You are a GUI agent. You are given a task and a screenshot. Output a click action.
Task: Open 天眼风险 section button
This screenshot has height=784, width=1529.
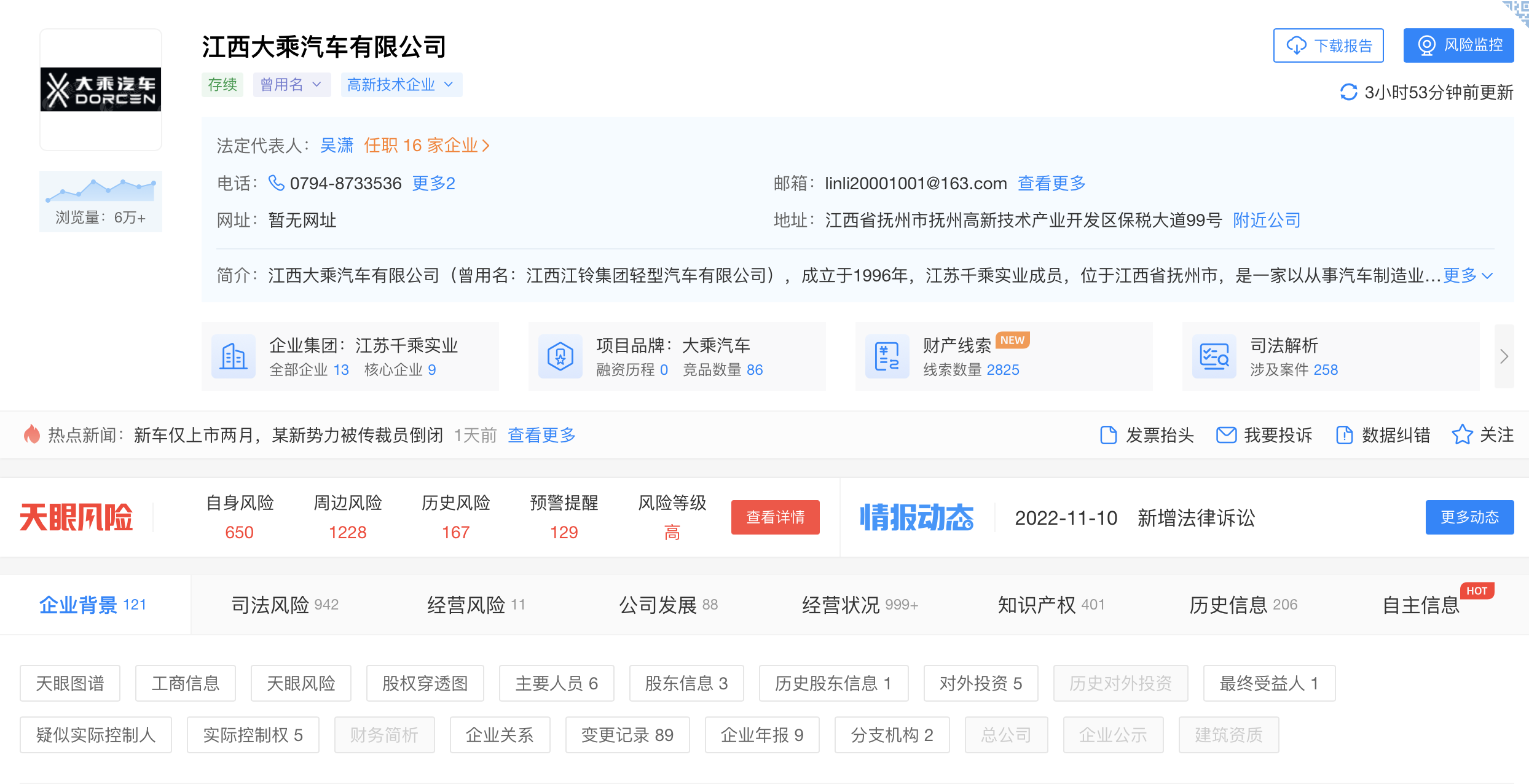(x=301, y=683)
